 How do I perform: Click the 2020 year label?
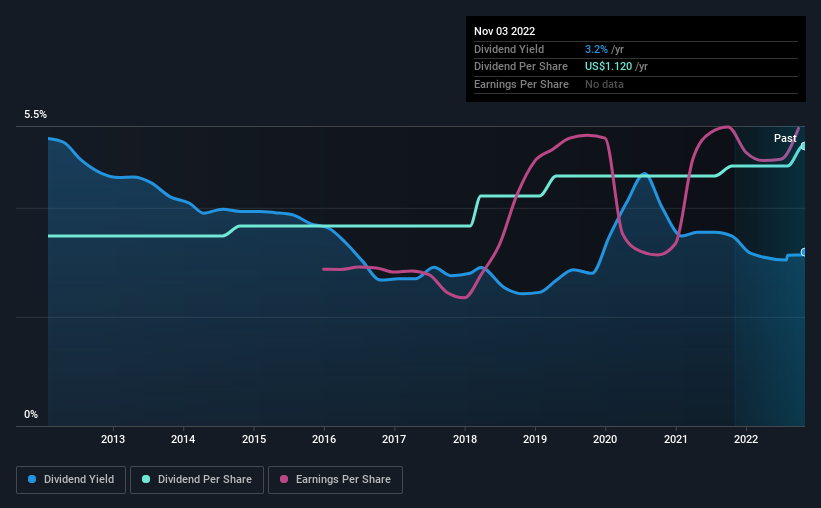click(605, 439)
